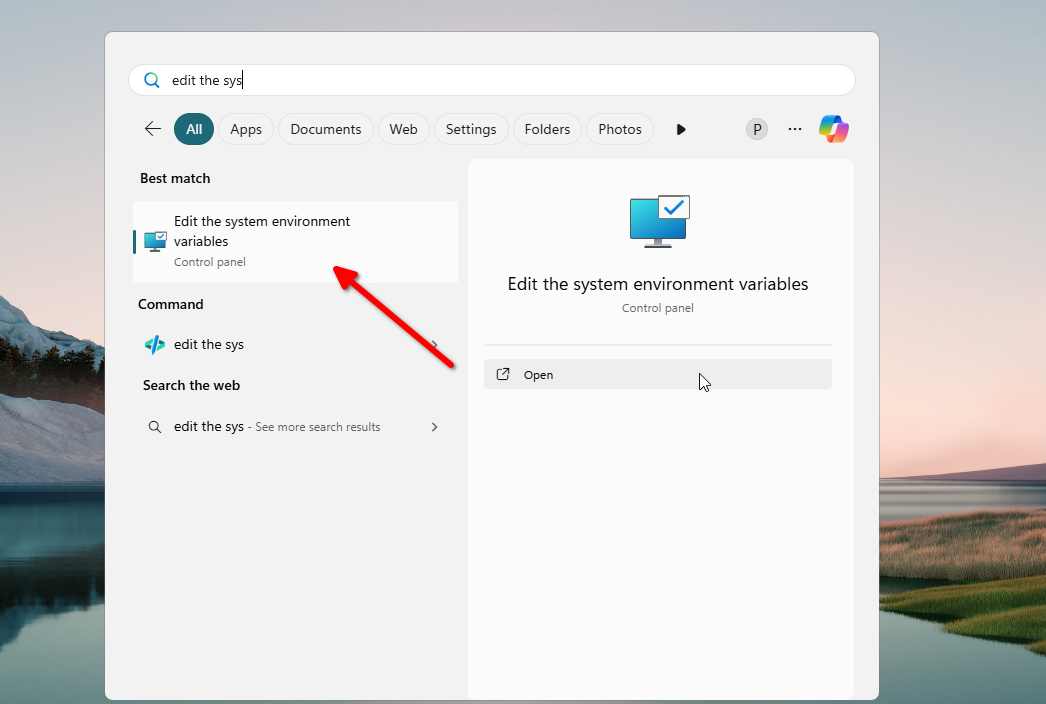Expand the 'edit the sys' command result chevron
This screenshot has width=1046, height=704.
click(x=434, y=345)
